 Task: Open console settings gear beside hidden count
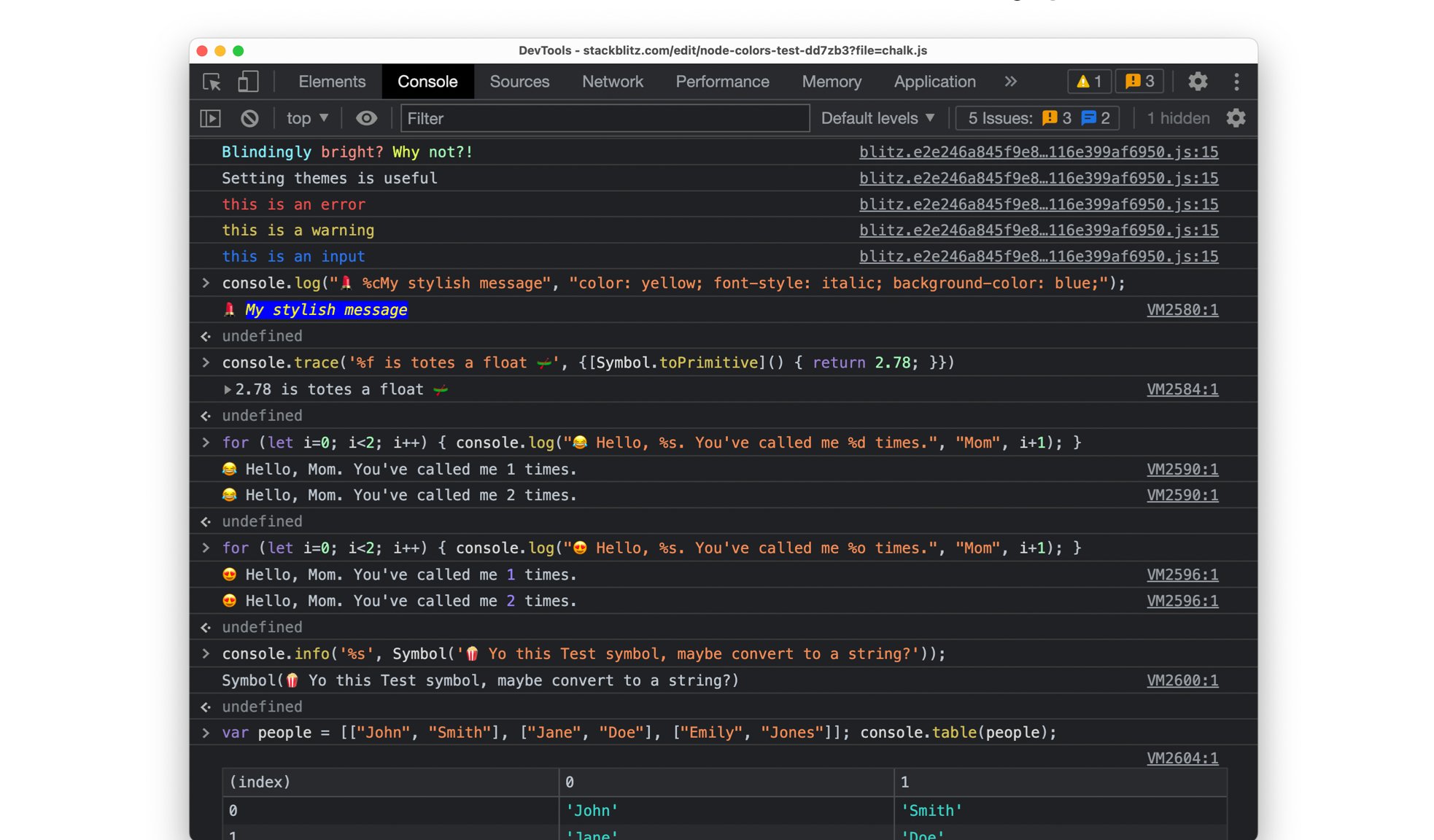[1236, 118]
